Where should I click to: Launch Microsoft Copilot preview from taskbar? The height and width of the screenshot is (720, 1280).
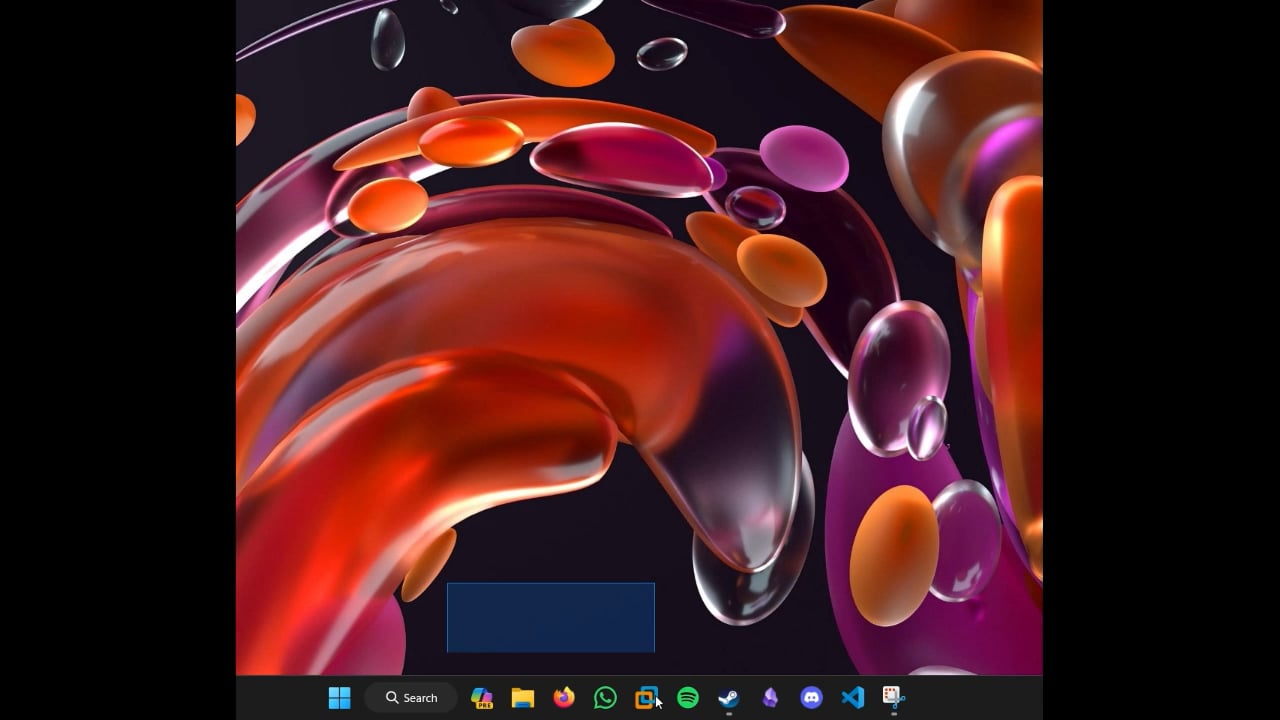click(482, 698)
